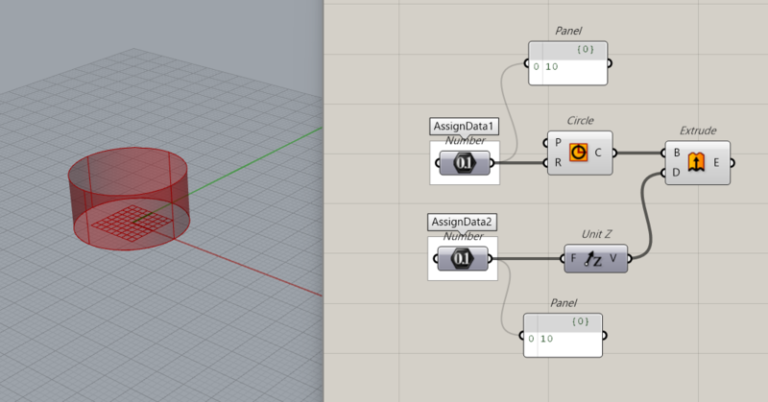Click the Extrude component's E output

point(719,162)
